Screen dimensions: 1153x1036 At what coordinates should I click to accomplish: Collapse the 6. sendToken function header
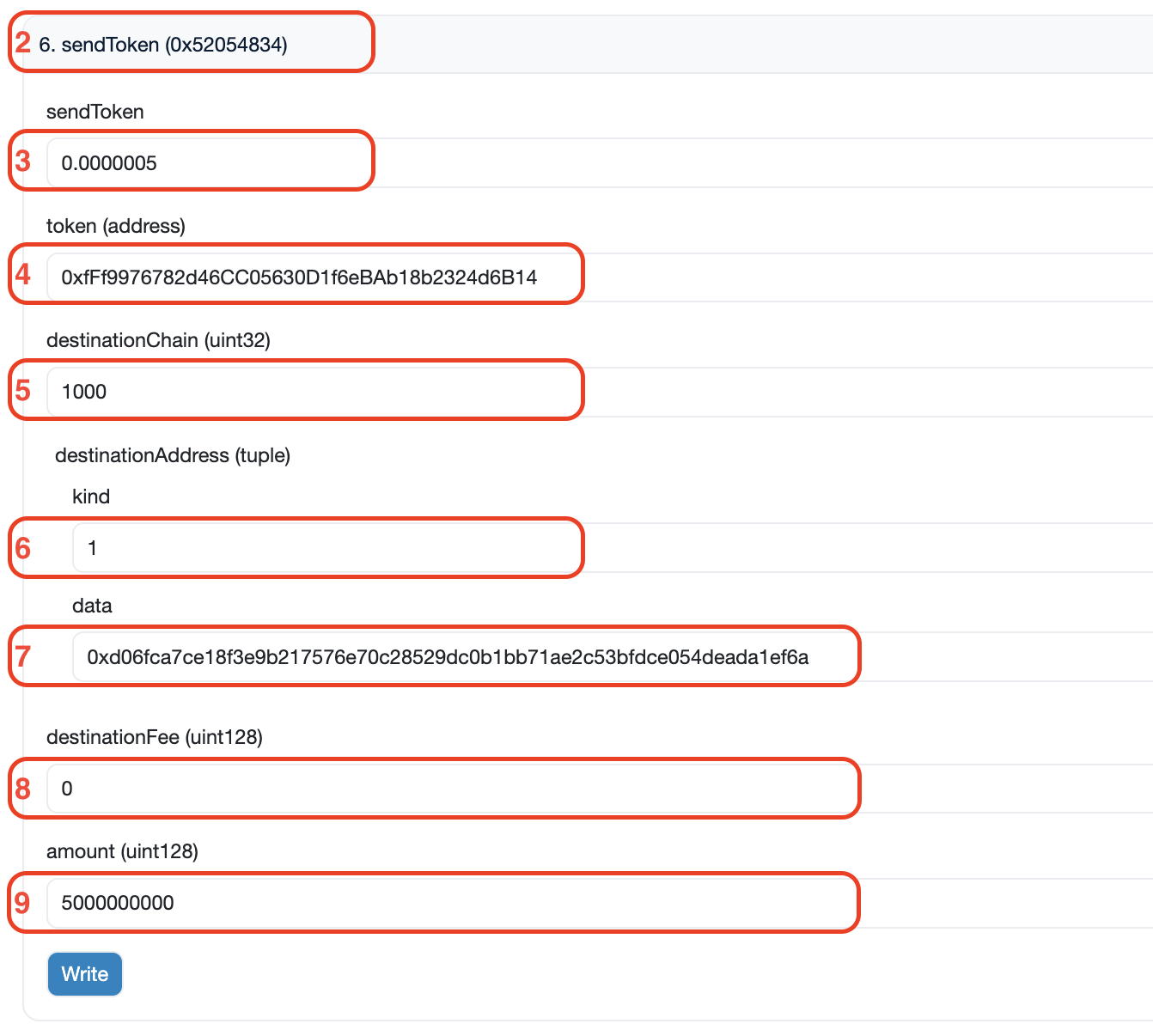pos(163,45)
